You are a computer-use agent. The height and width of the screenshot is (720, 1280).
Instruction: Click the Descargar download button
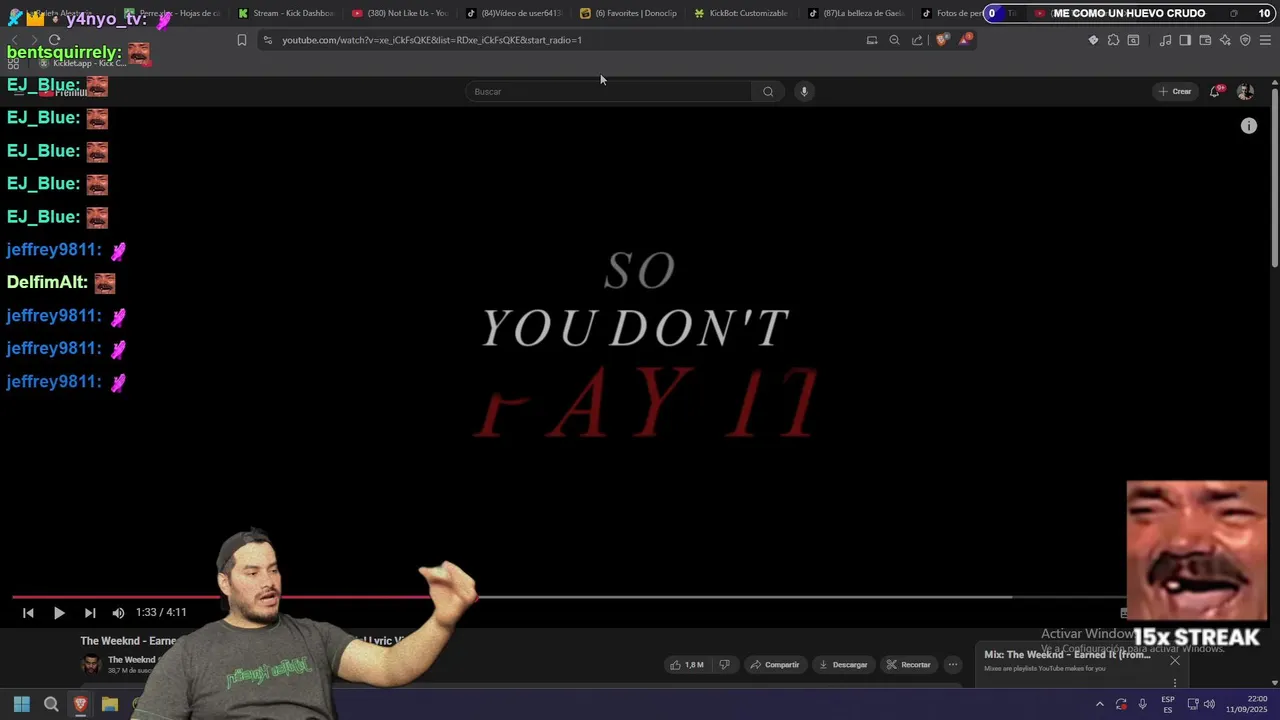point(843,665)
